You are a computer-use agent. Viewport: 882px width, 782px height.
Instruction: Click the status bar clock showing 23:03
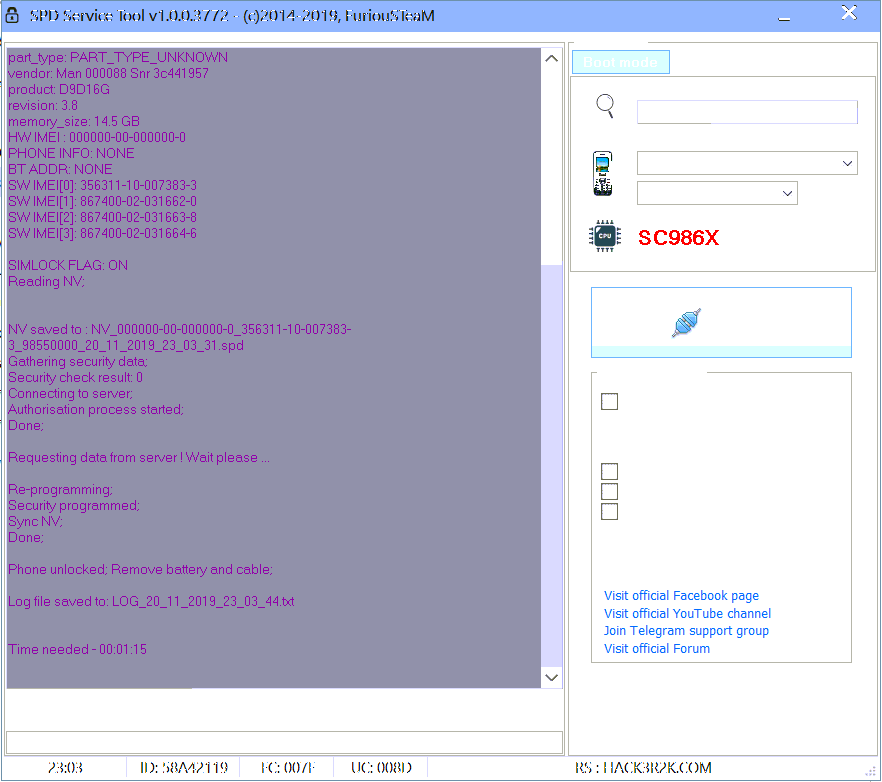tap(65, 768)
